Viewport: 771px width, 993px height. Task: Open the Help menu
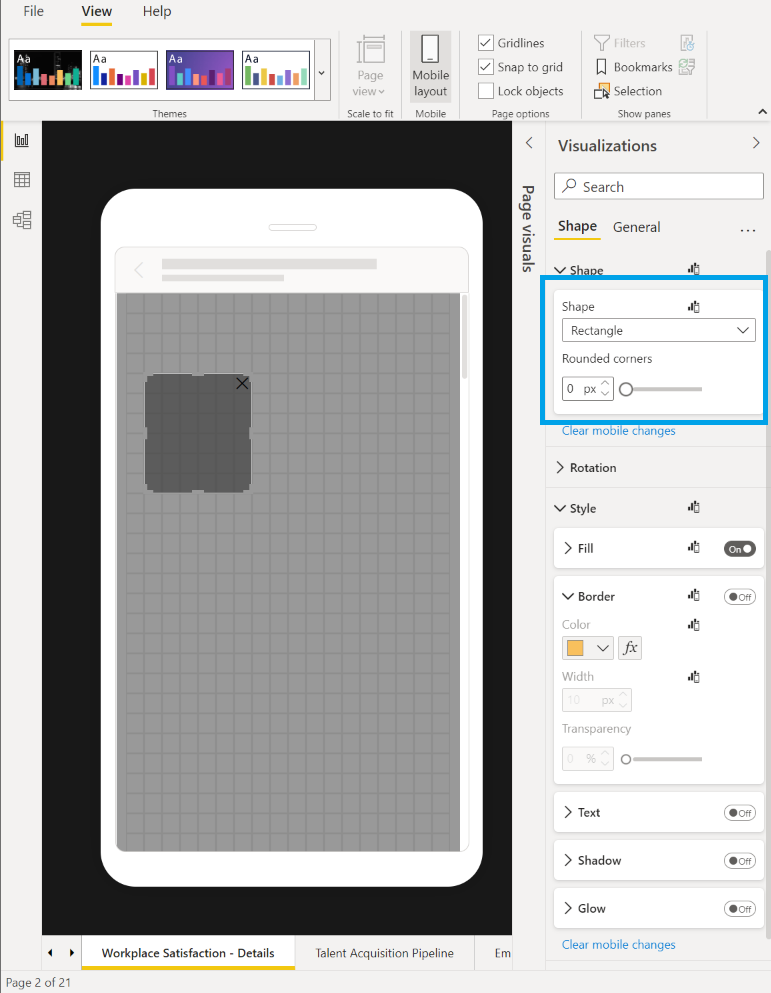click(157, 12)
